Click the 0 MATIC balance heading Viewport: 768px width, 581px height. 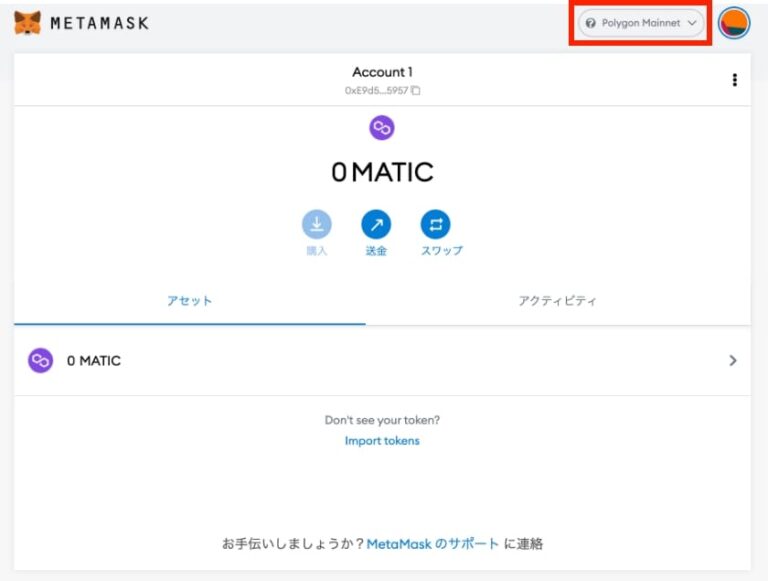coord(382,172)
